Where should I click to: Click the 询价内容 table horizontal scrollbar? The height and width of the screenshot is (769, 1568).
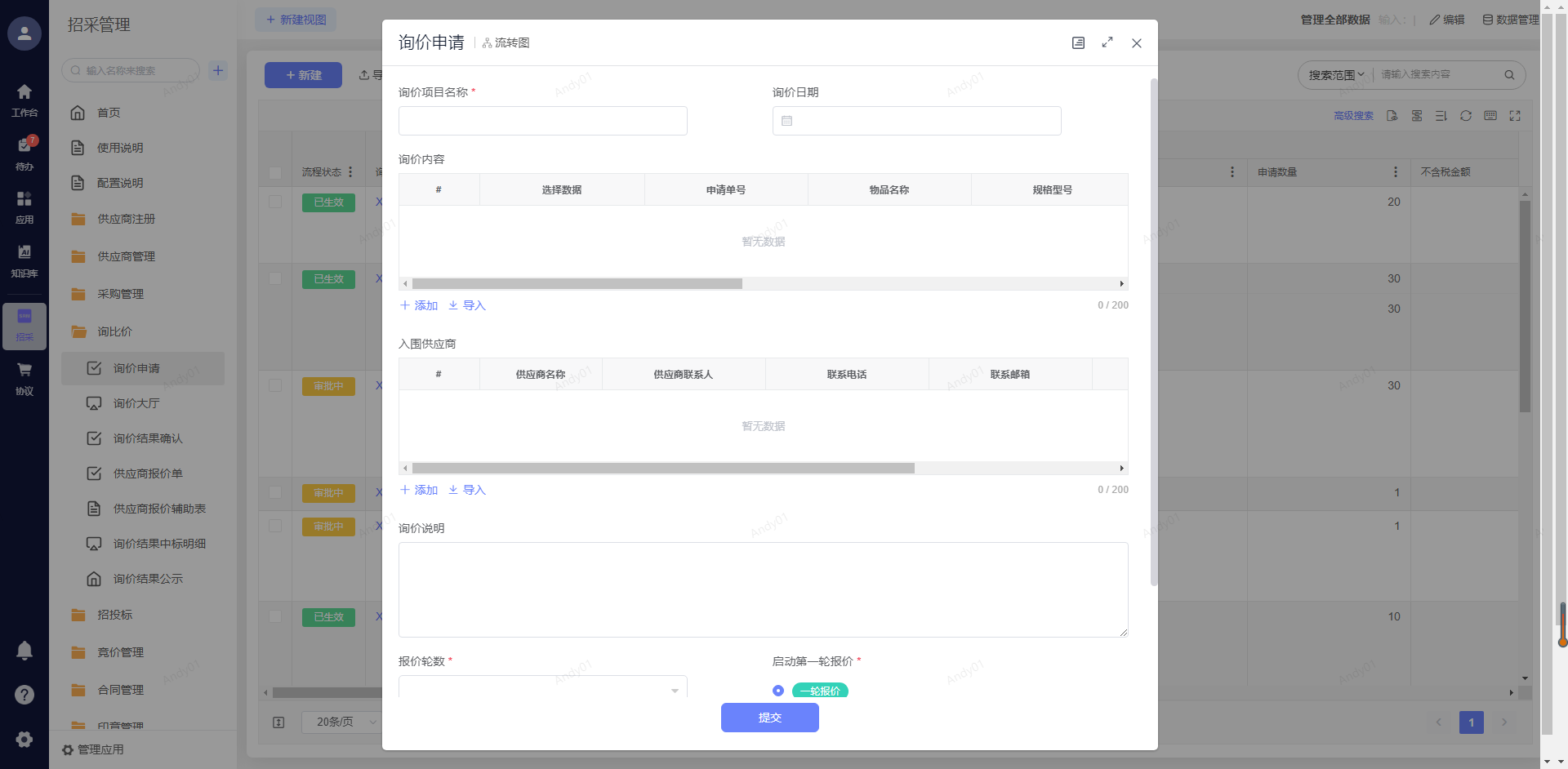pyautogui.click(x=577, y=284)
